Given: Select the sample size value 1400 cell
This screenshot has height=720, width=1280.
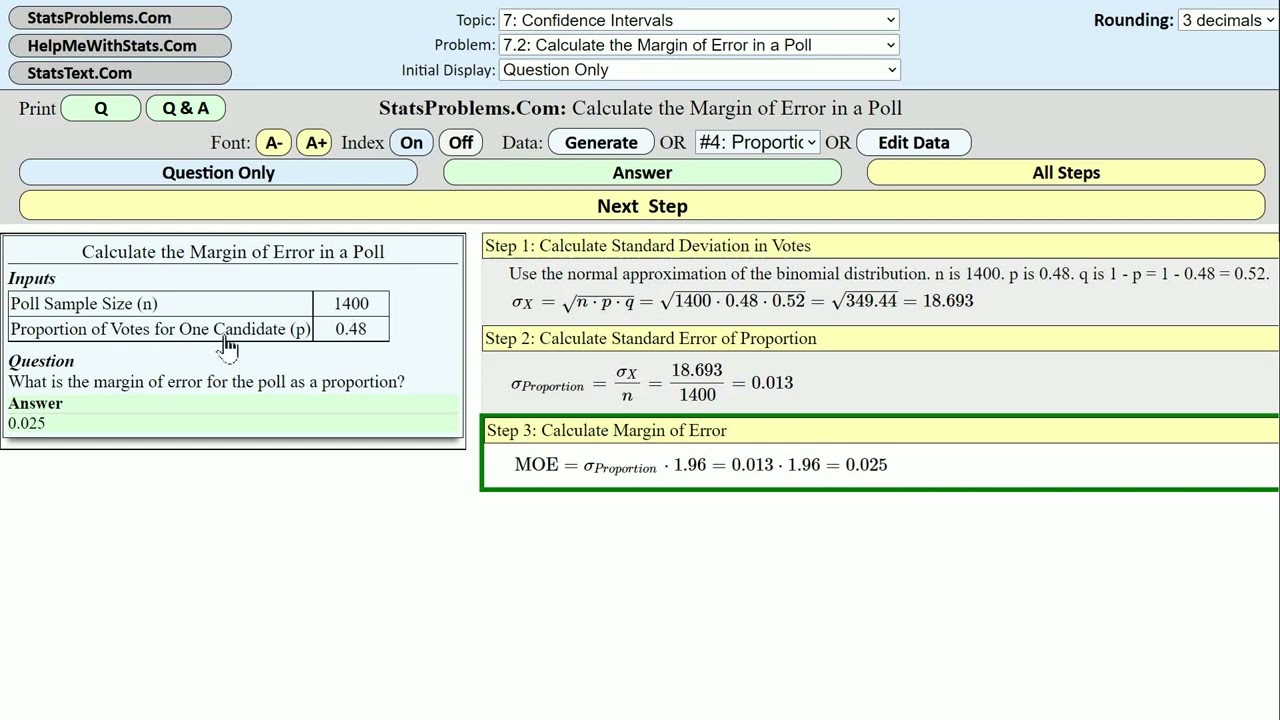Looking at the screenshot, I should click(x=351, y=303).
